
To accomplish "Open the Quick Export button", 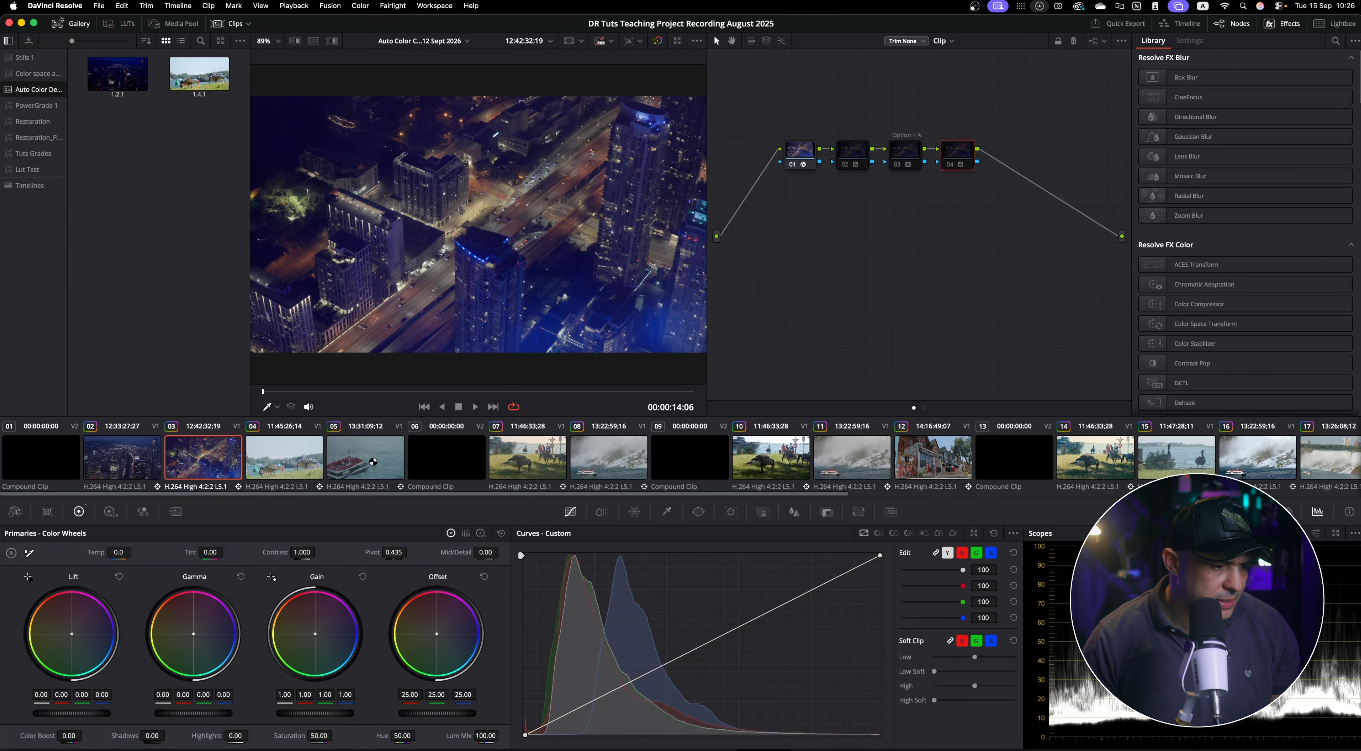I will pos(1118,23).
